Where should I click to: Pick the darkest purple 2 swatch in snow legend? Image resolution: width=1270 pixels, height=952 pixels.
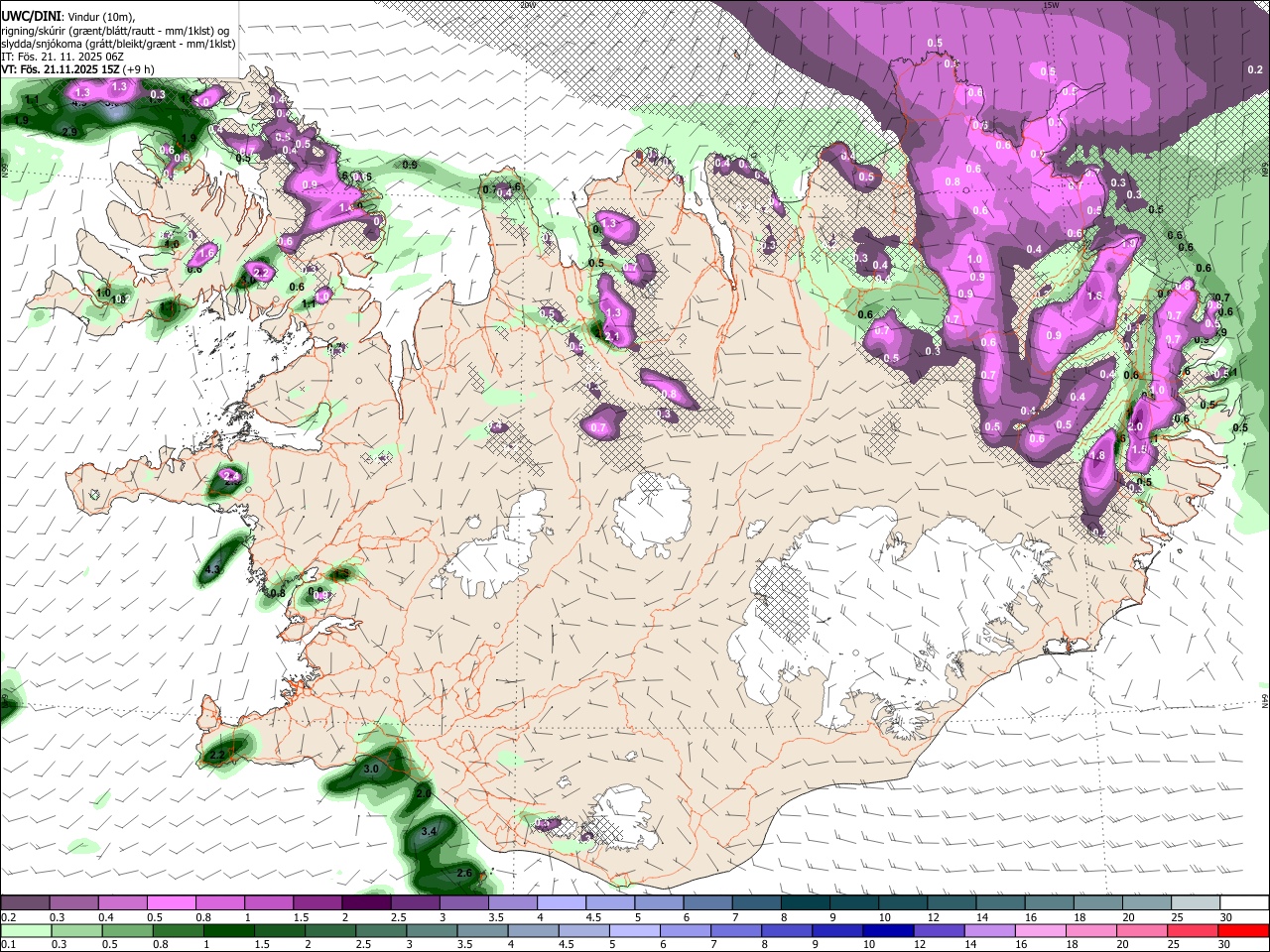[x=366, y=903]
